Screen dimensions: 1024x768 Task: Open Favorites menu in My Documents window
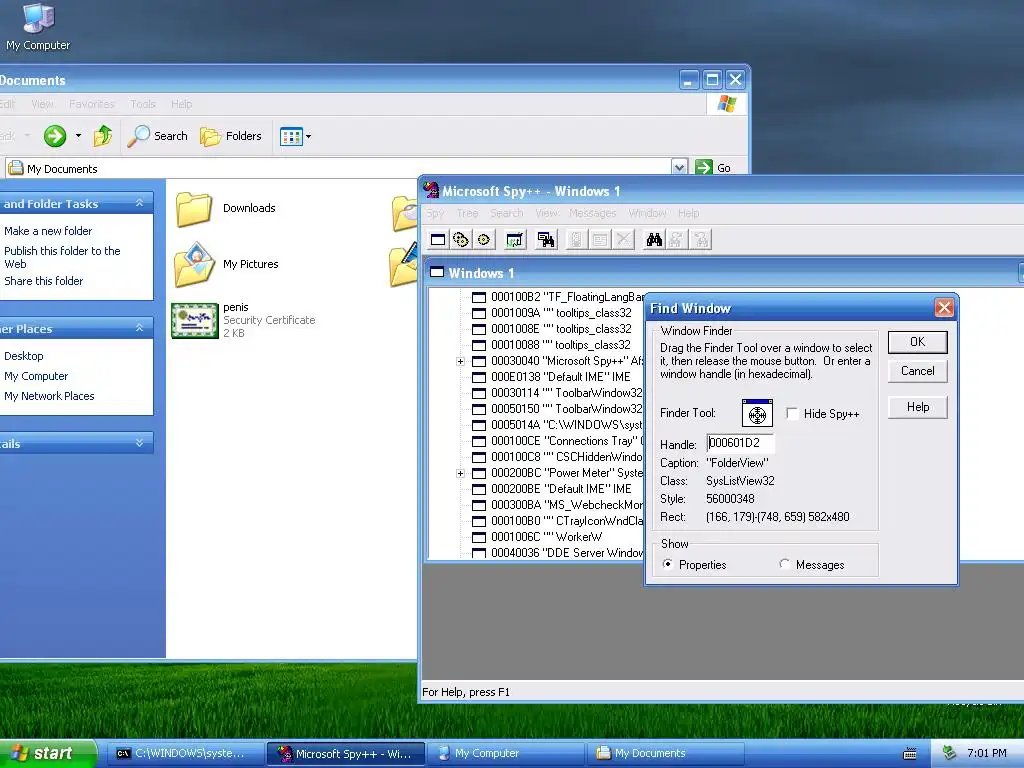point(91,104)
